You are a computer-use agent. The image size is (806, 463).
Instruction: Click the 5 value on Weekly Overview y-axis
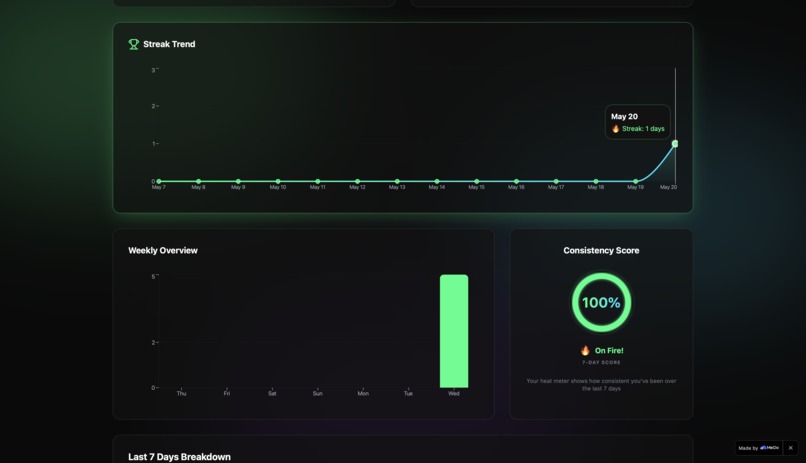[153, 276]
